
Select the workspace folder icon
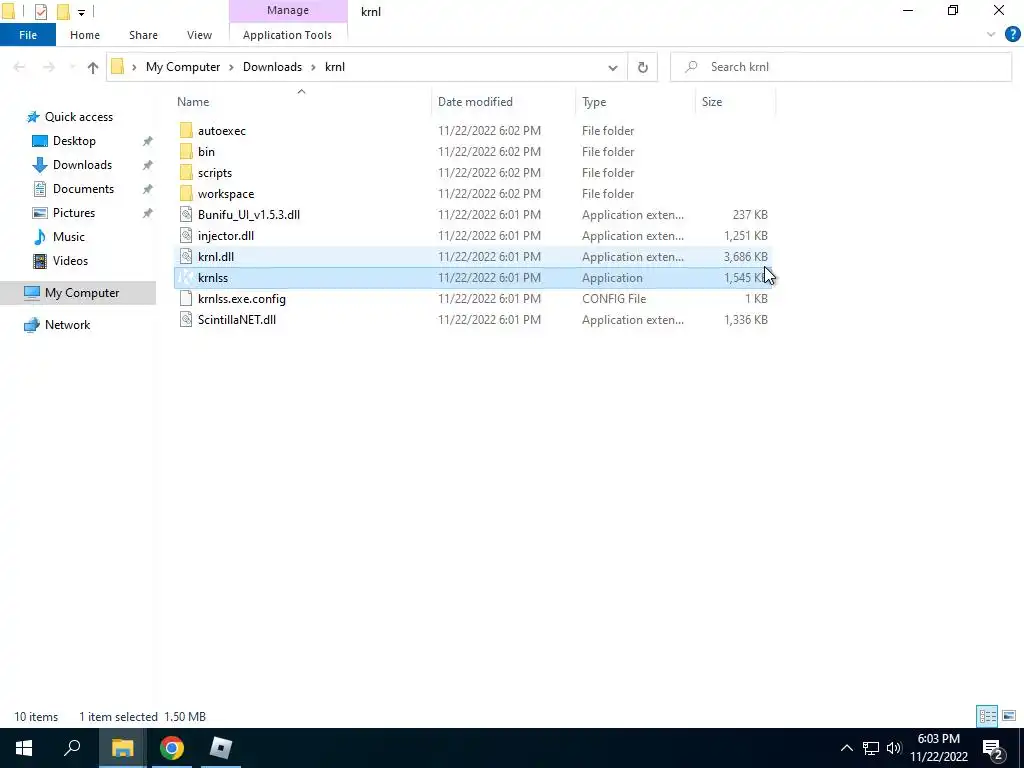(186, 193)
